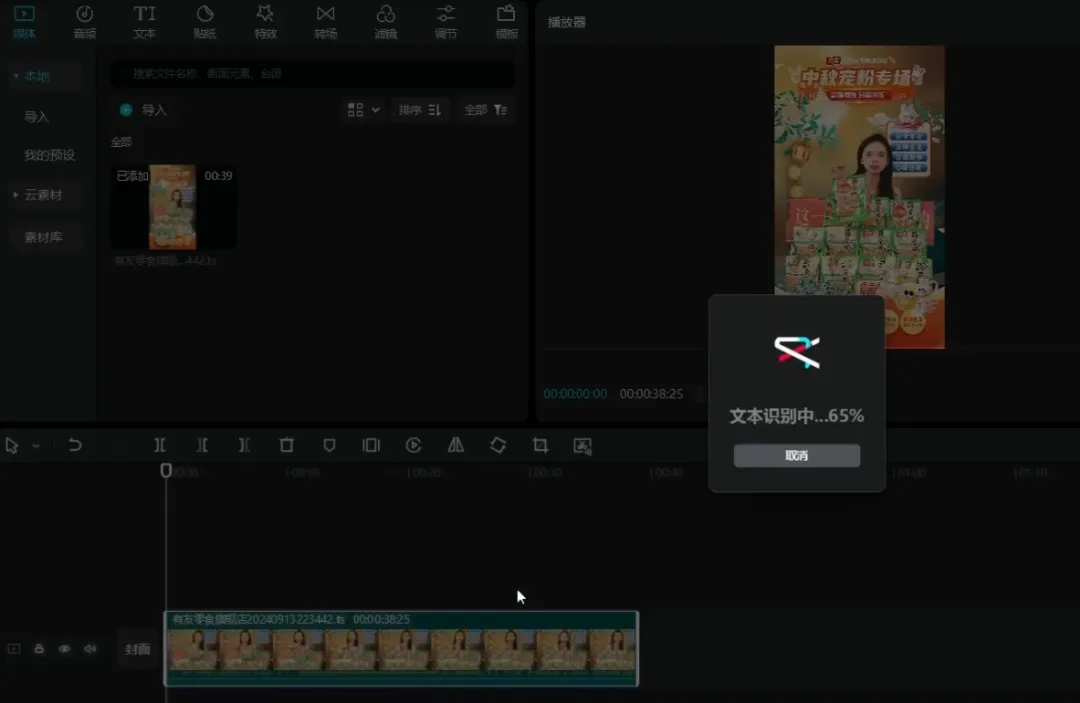
Task: Click the 封面 cover button
Action: click(137, 649)
